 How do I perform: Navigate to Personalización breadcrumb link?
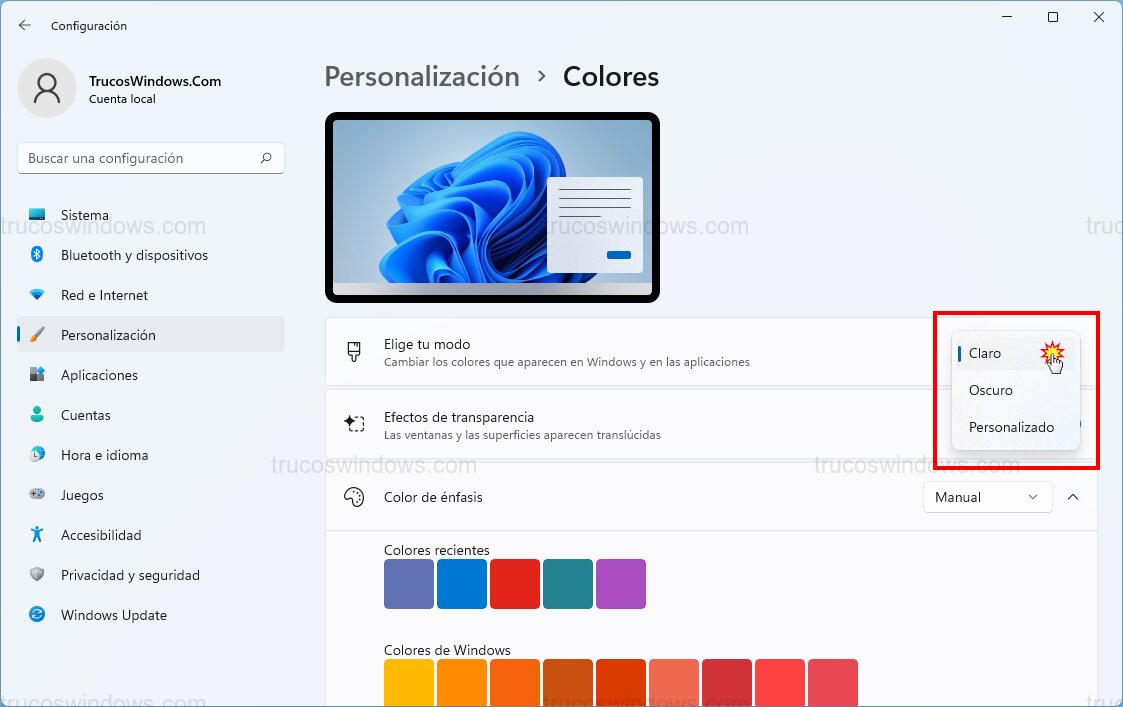[422, 76]
